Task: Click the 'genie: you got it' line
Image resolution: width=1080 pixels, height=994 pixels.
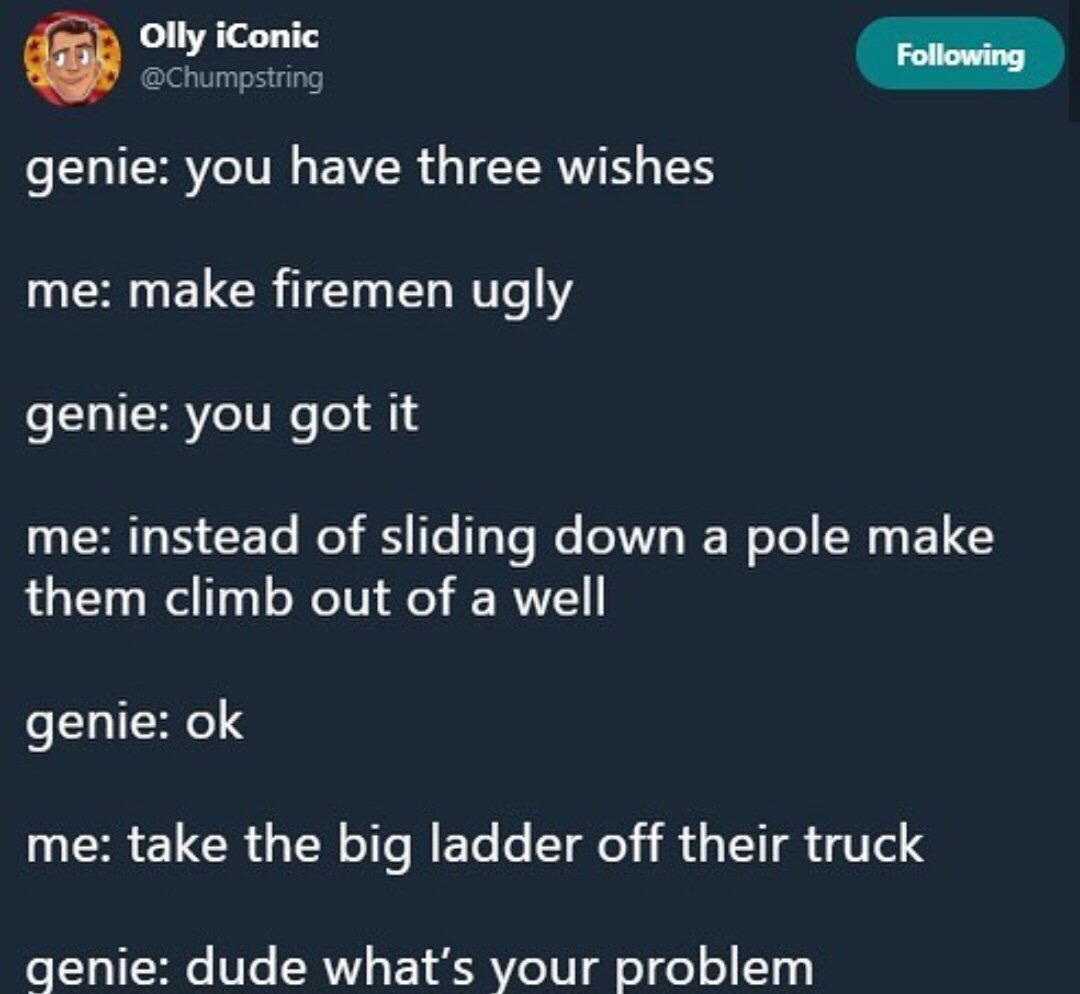Action: 222,415
